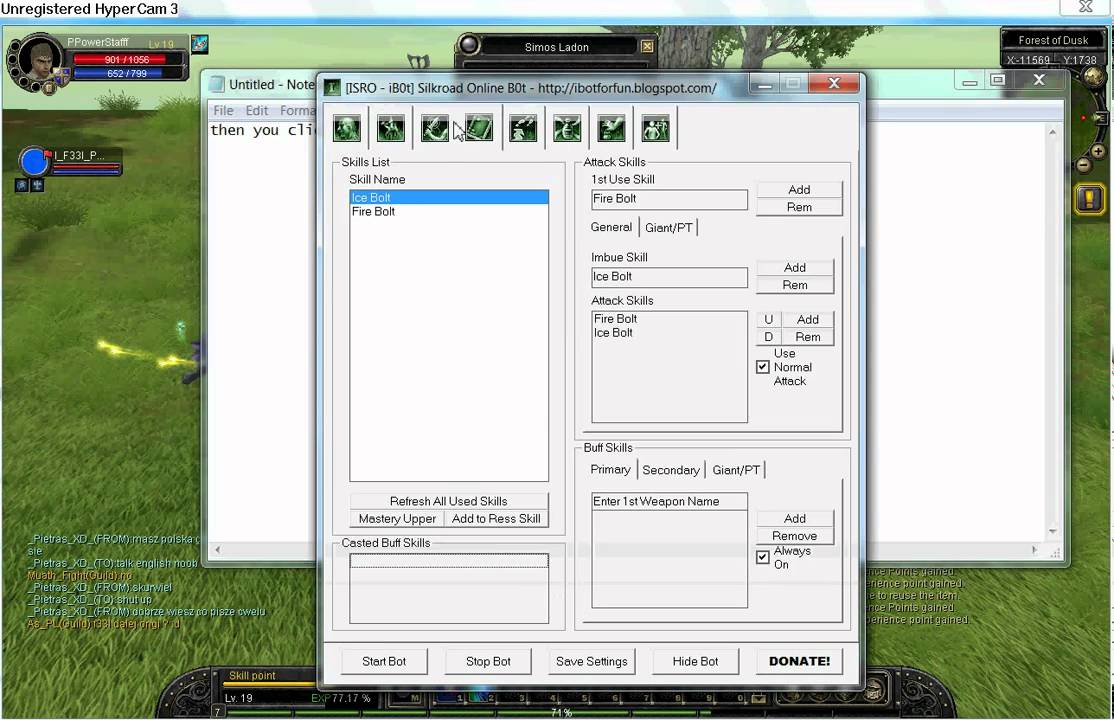Viewport: 1114px width, 720px height.
Task: Click the Start Bot button
Action: [384, 661]
